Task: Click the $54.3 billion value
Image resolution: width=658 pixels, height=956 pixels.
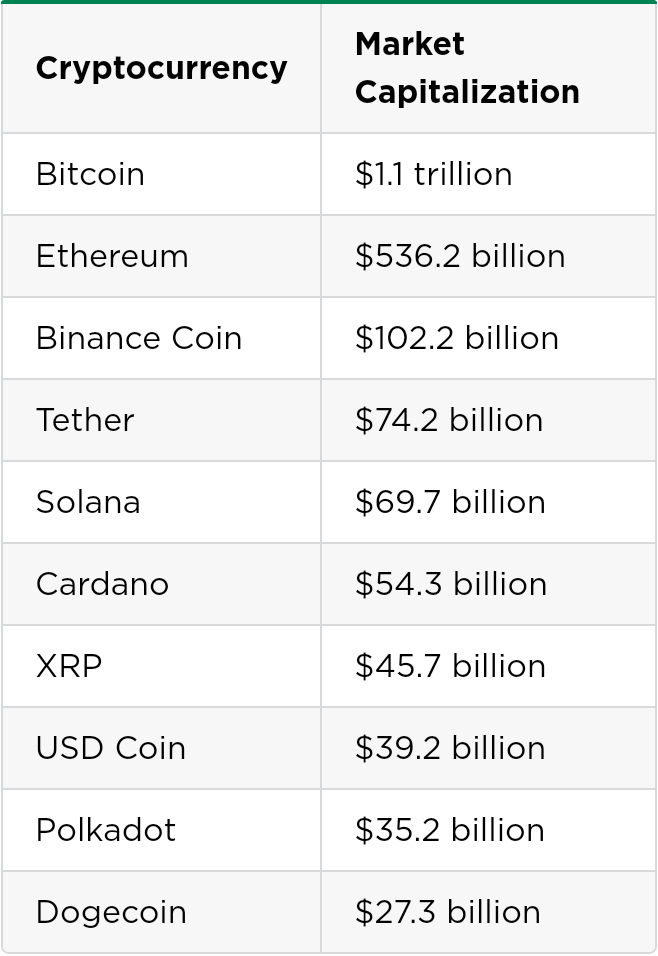Action: 451,585
